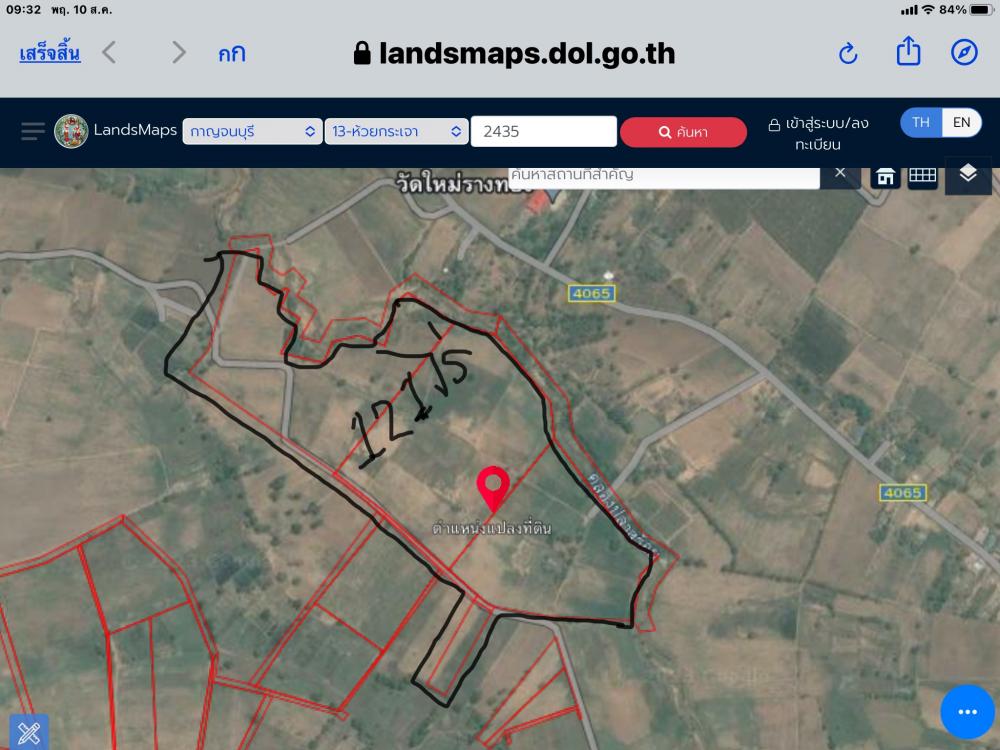This screenshot has height=750, width=1000.
Task: Click the grid table icon on map
Action: [922, 175]
